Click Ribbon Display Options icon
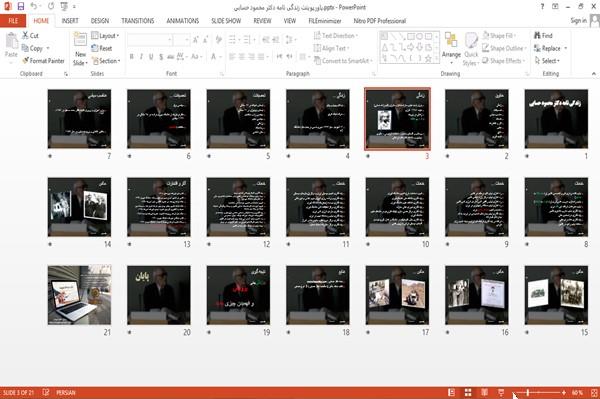The width and height of the screenshot is (600, 399). click(555, 7)
